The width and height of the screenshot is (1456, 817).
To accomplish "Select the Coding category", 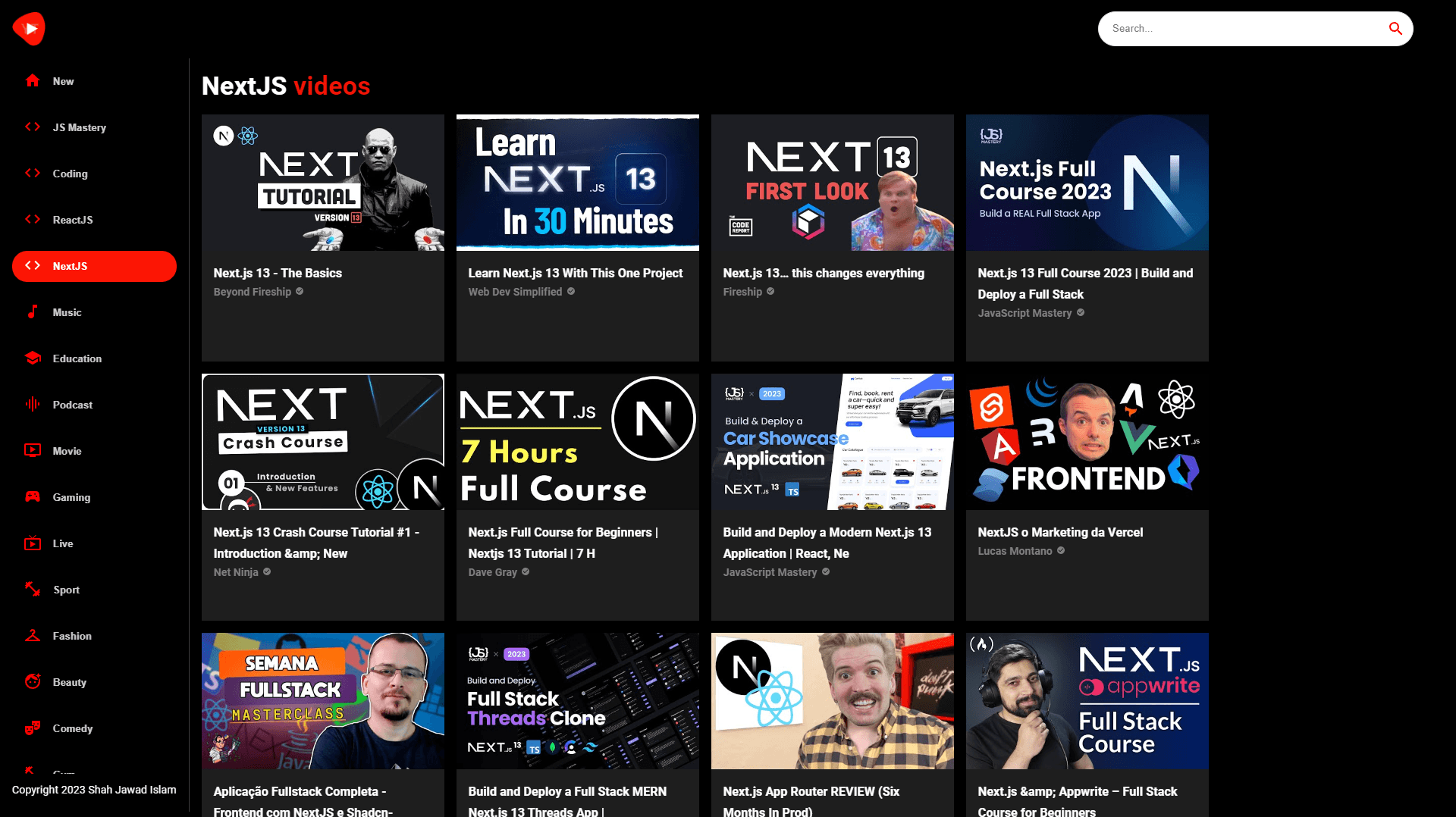I will pos(94,174).
